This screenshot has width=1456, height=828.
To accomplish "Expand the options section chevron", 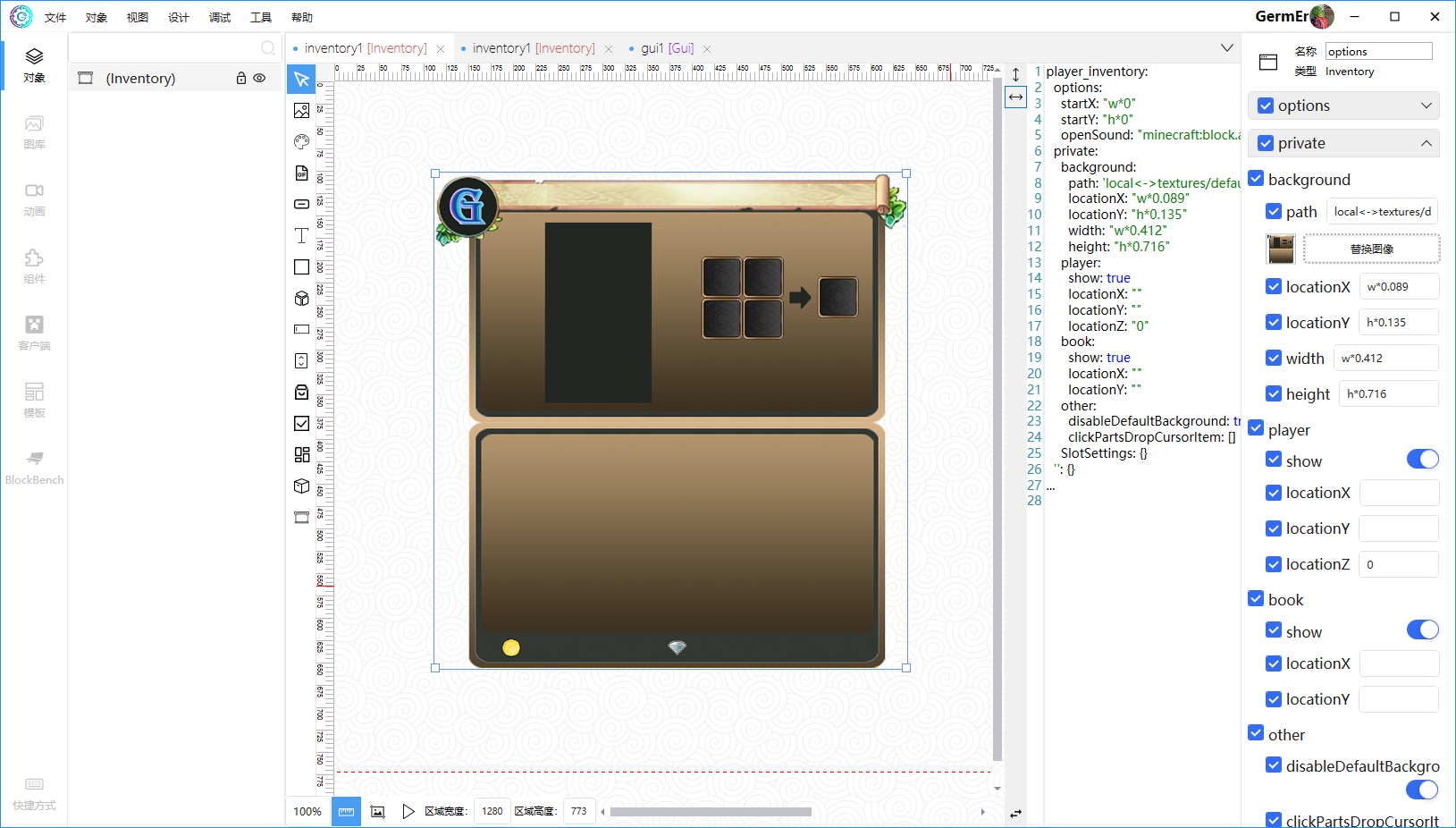I will (1426, 106).
